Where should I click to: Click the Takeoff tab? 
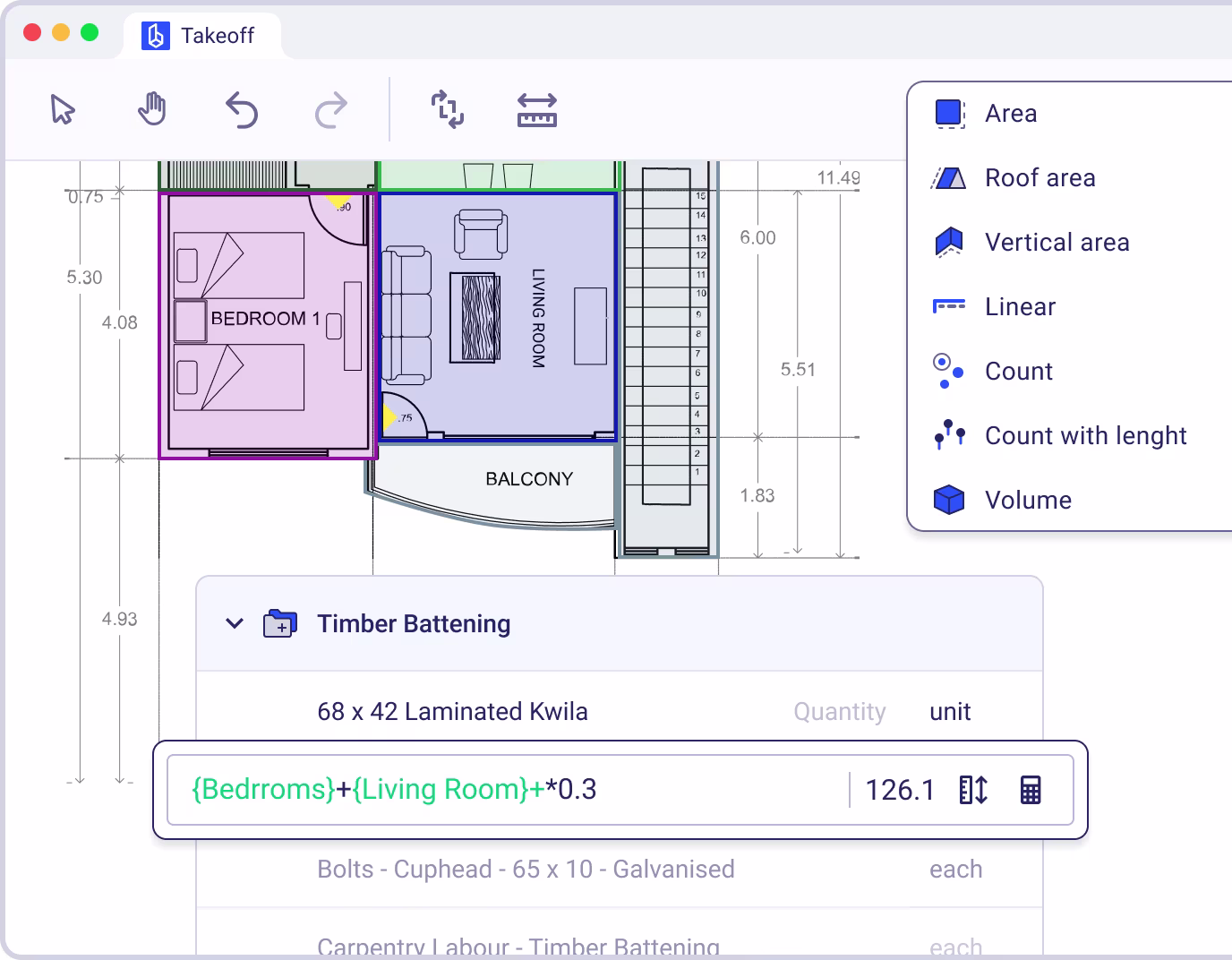click(201, 36)
